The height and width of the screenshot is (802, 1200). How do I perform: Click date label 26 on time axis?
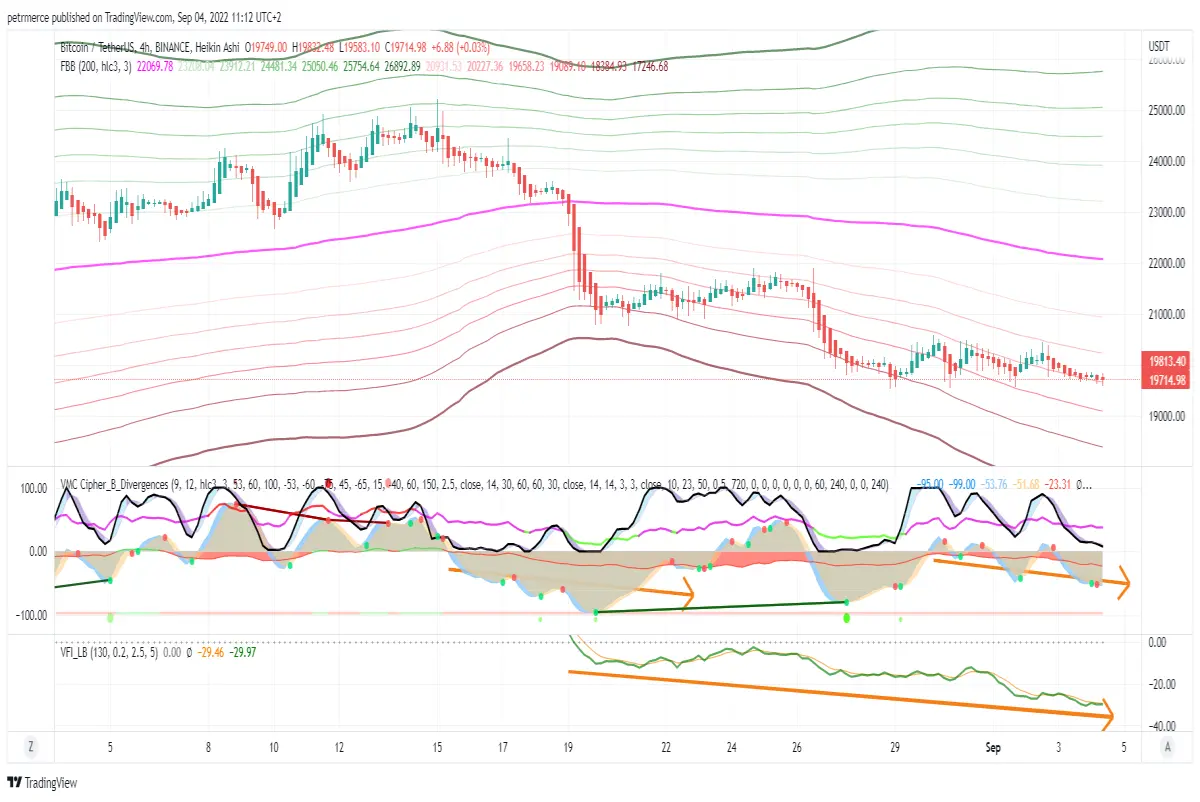[797, 746]
